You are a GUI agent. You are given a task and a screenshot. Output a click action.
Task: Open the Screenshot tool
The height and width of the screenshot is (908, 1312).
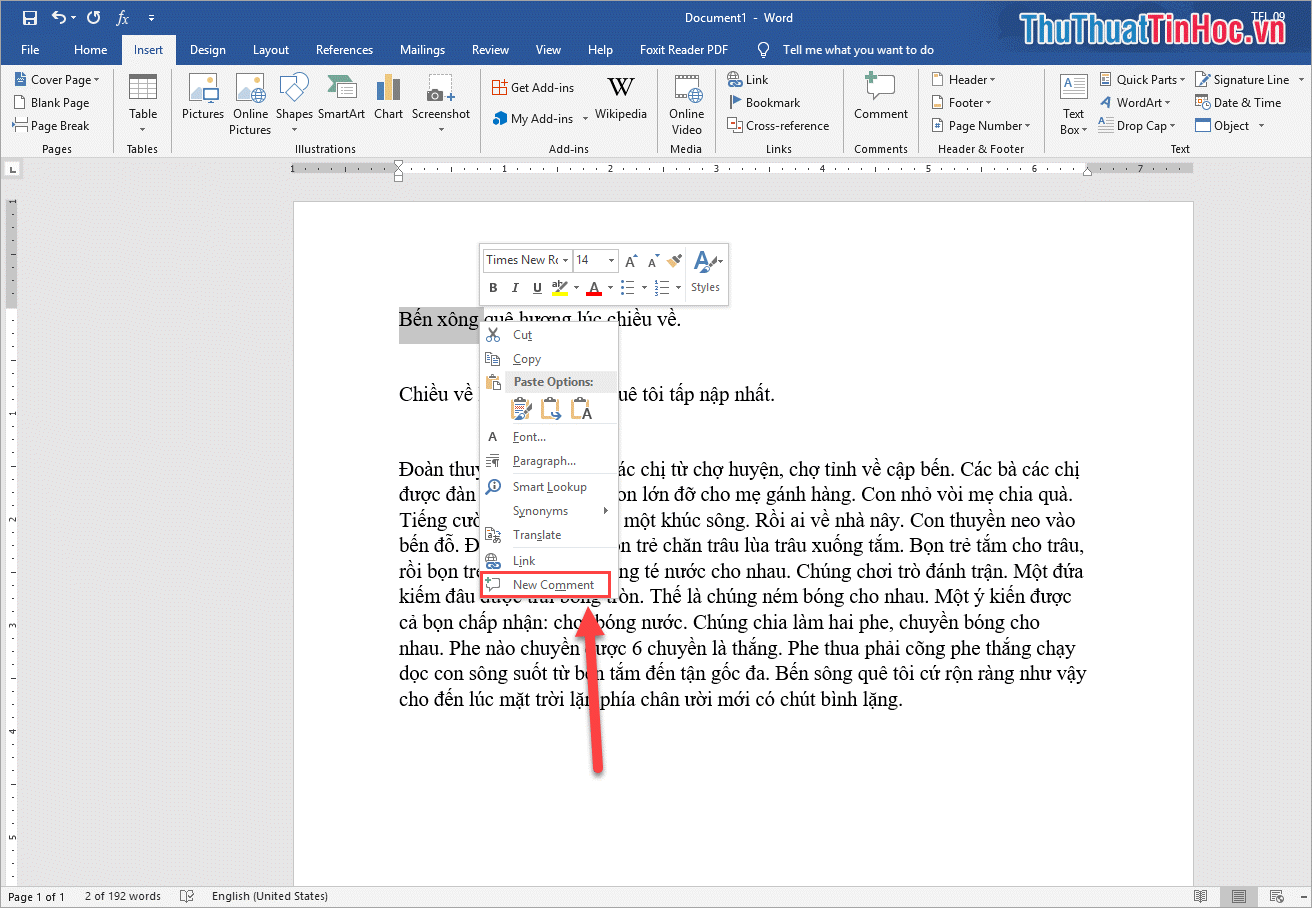(441, 102)
